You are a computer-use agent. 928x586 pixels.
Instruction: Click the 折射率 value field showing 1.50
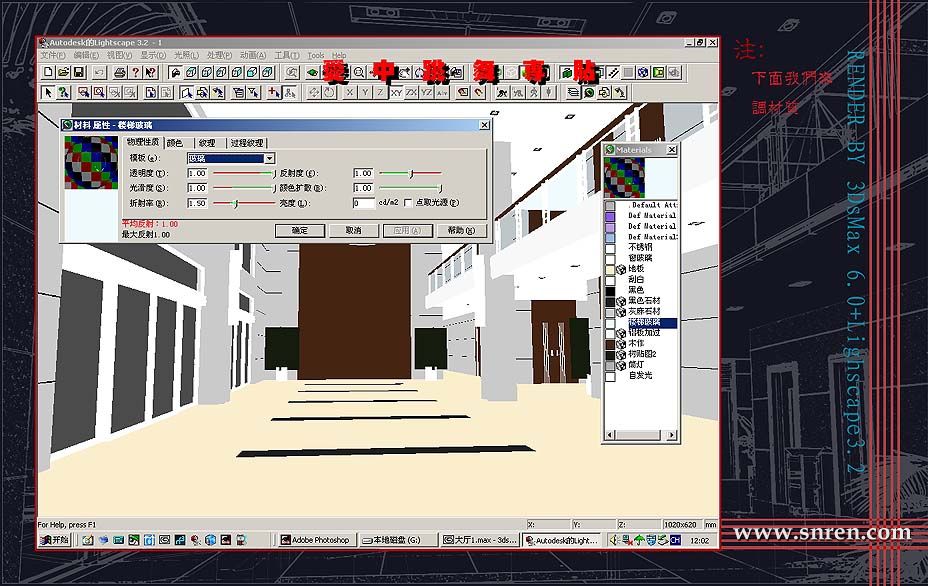tap(197, 203)
